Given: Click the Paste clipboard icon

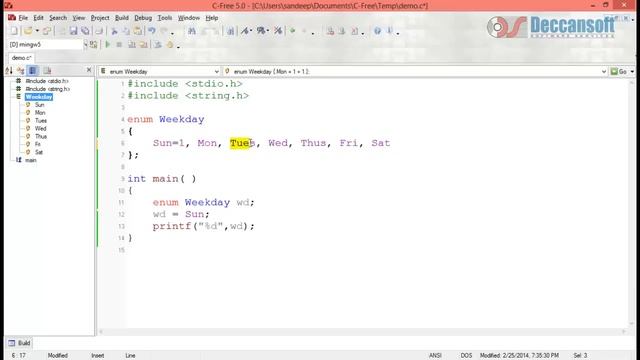Looking at the screenshot, I should (138, 31).
